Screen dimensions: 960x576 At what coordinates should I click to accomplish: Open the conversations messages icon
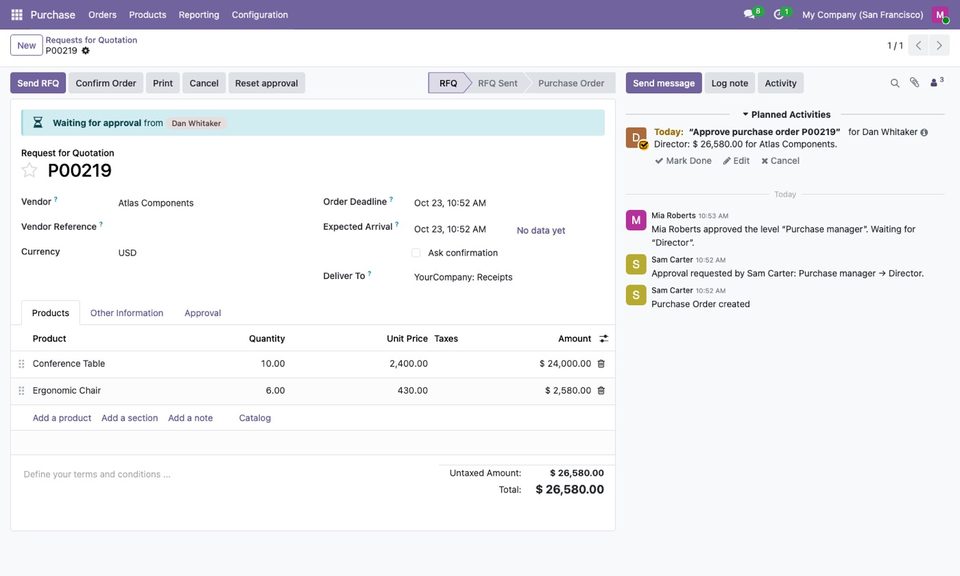click(749, 14)
